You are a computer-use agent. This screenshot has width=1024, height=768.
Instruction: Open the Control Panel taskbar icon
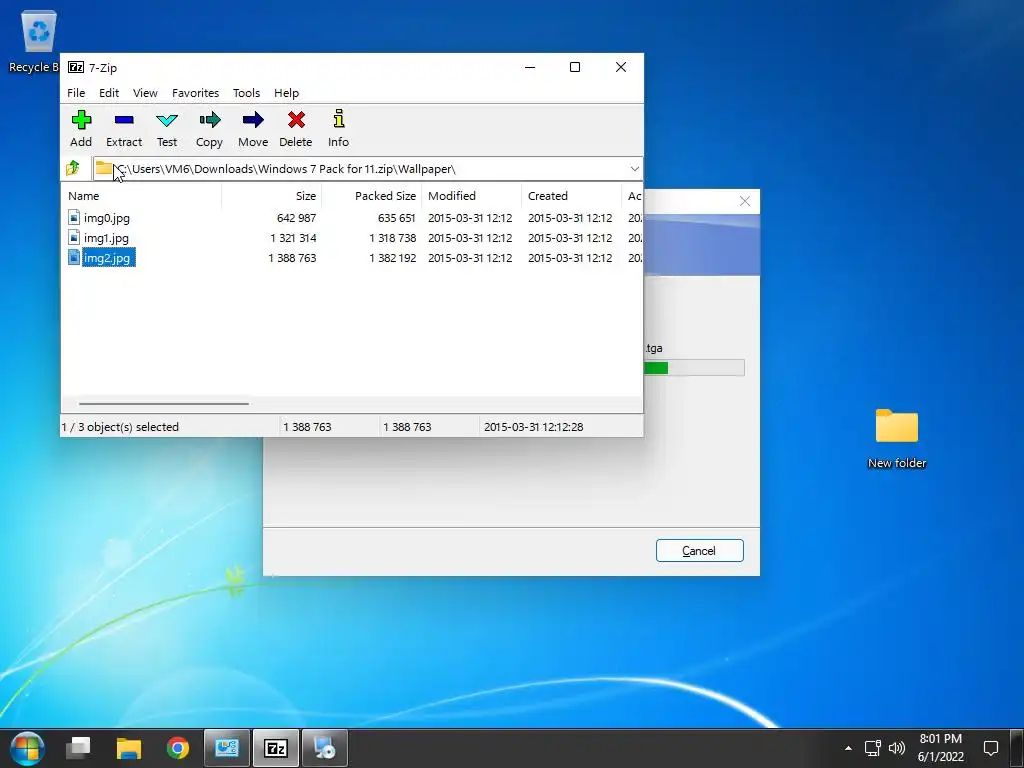(x=227, y=748)
